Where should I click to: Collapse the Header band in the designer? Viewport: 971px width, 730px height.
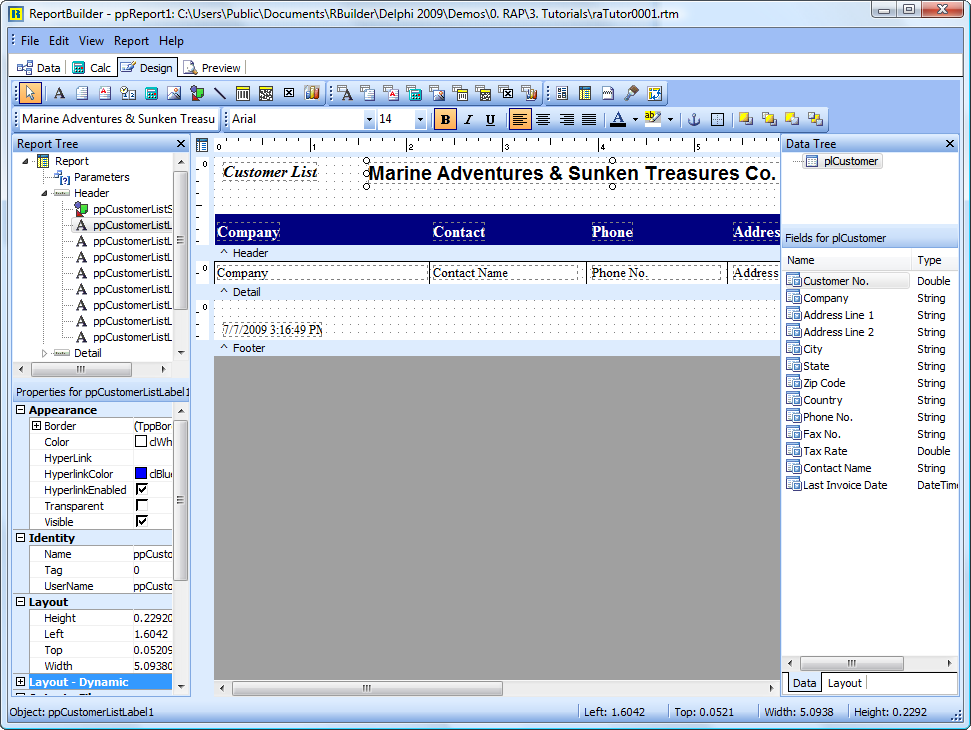click(224, 253)
